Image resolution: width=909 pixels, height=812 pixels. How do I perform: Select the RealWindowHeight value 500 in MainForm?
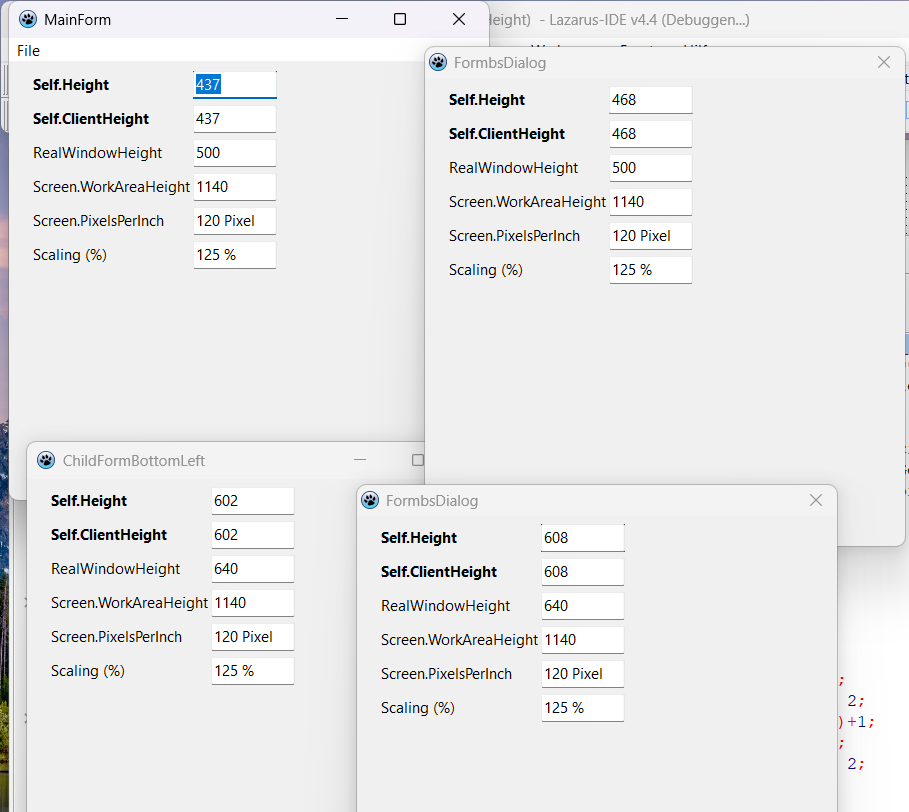(x=234, y=153)
